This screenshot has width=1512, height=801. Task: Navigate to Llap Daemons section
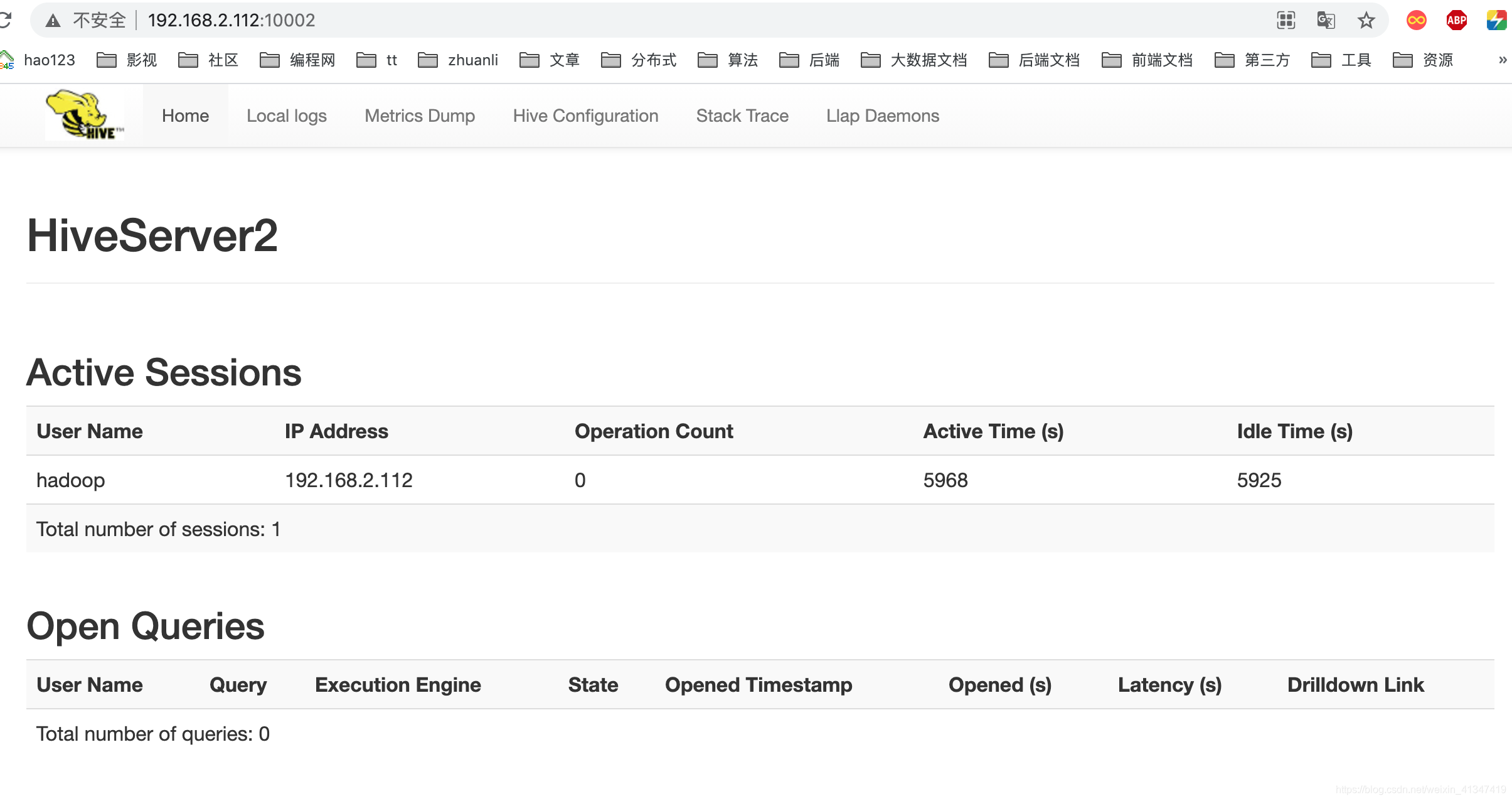tap(883, 116)
